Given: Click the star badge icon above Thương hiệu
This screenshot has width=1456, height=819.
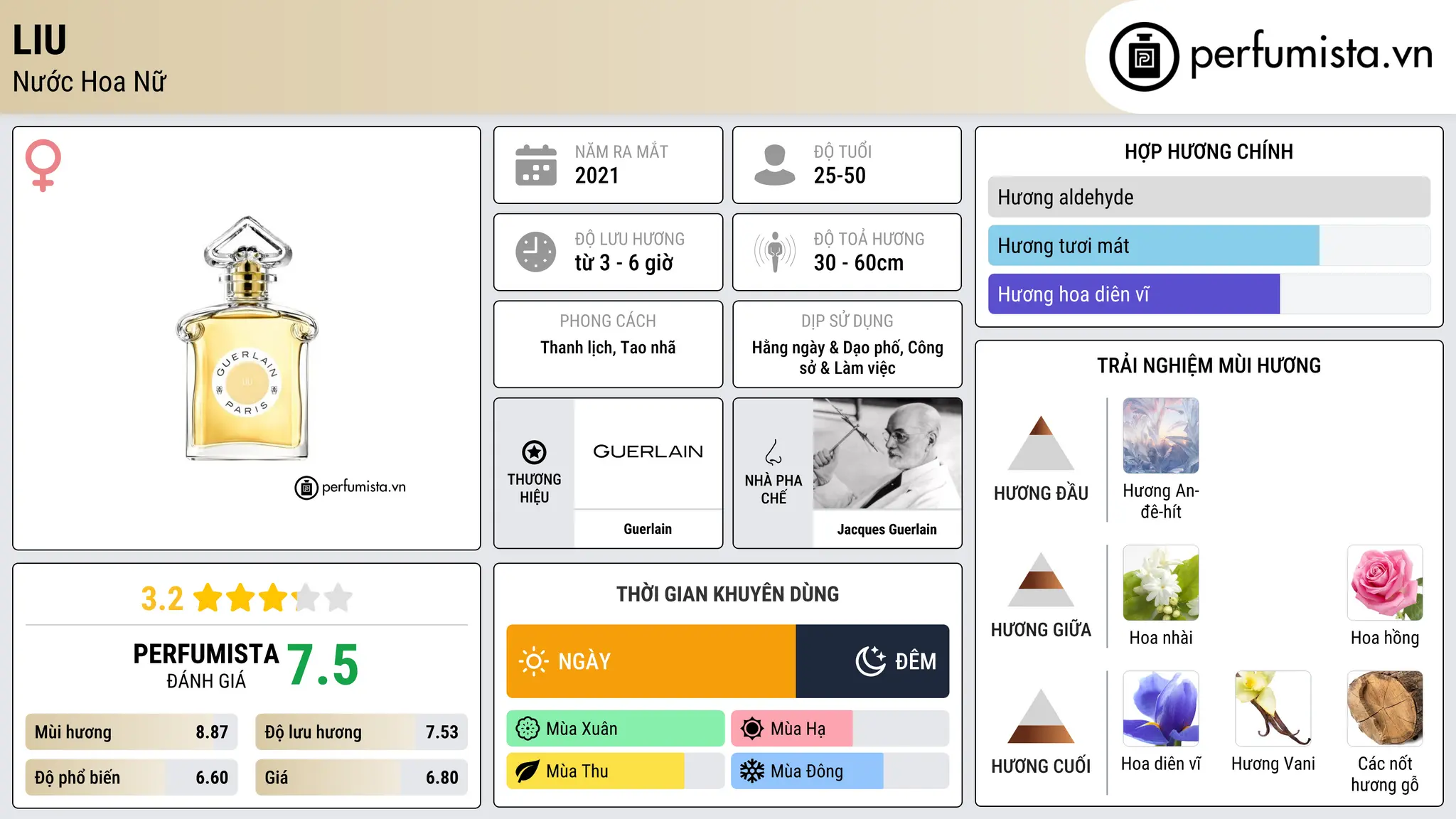Looking at the screenshot, I should [x=534, y=452].
